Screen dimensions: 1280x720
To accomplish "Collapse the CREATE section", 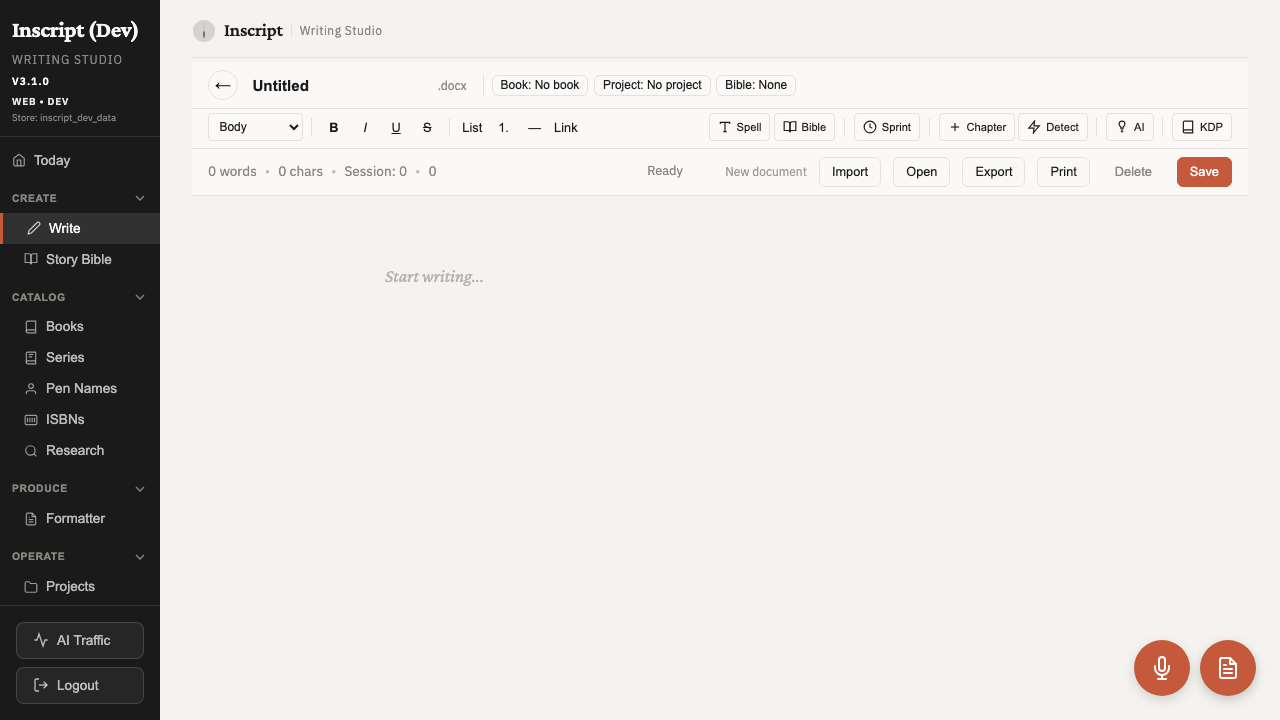I will (140, 197).
